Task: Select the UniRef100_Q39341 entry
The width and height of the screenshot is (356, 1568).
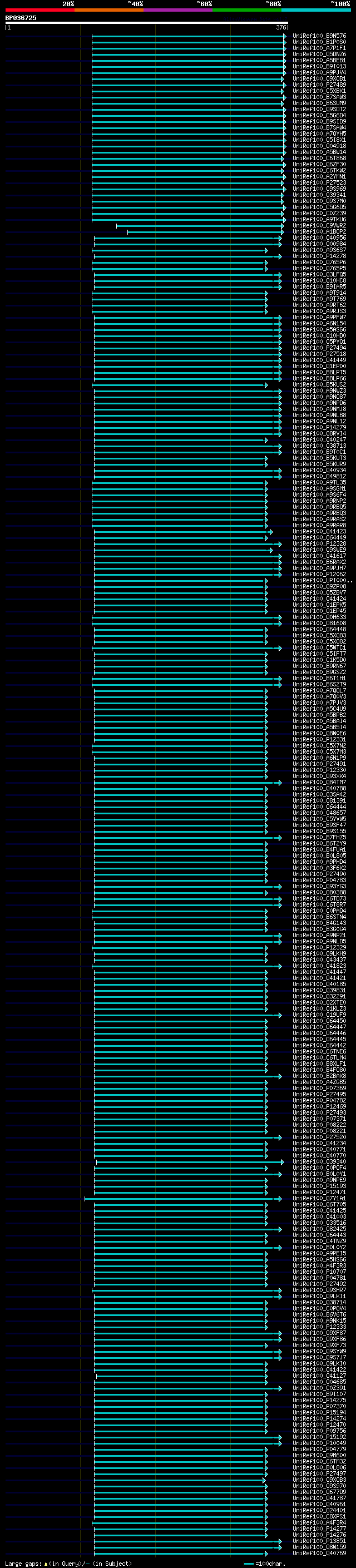Action: [x=319, y=195]
